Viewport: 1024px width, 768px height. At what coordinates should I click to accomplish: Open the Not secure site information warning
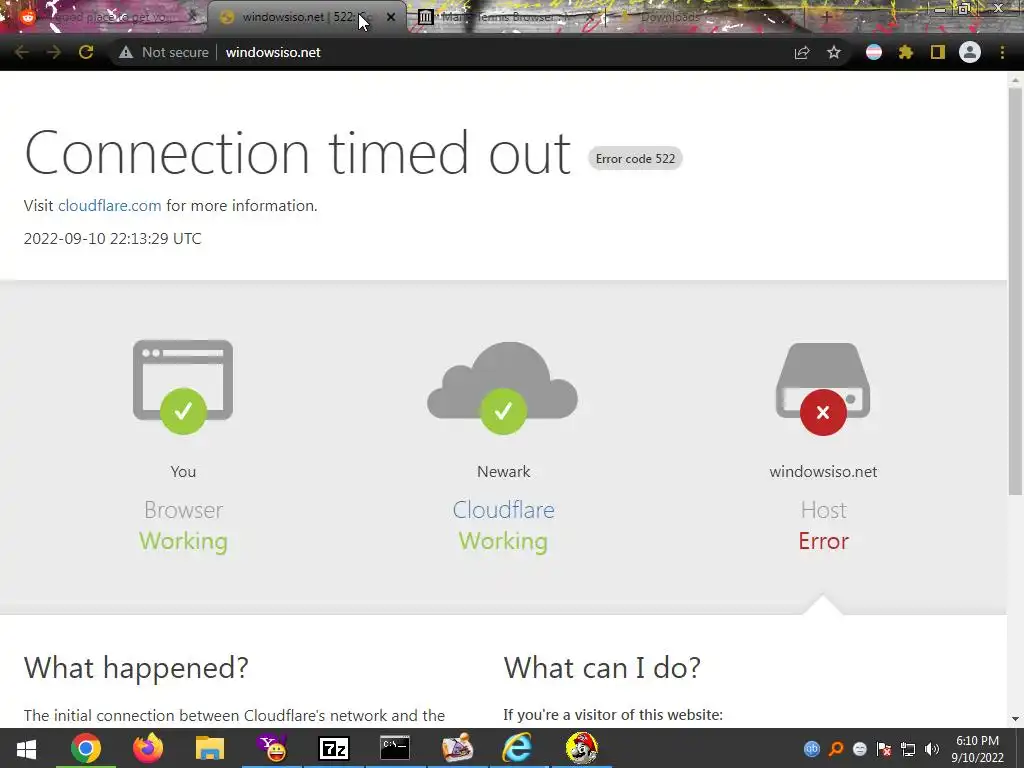pos(163,52)
